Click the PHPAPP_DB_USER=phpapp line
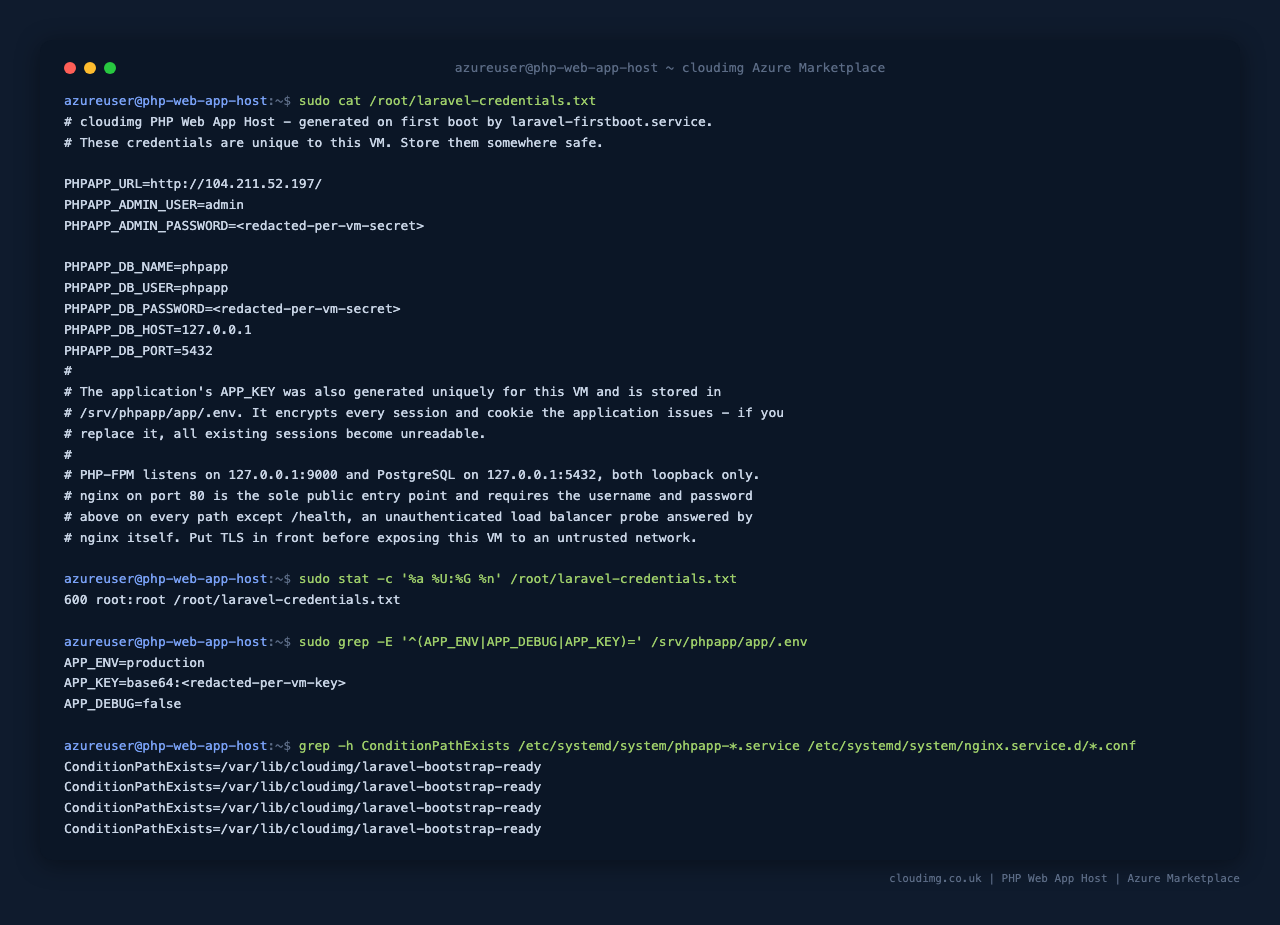 click(x=146, y=288)
